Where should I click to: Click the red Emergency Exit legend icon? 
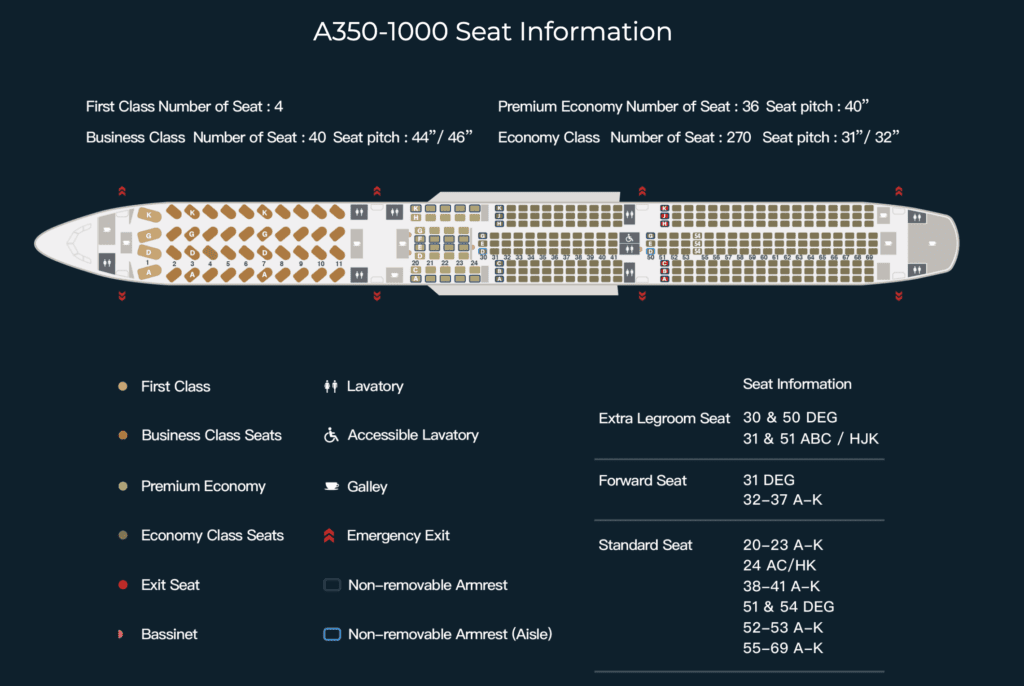tap(329, 536)
